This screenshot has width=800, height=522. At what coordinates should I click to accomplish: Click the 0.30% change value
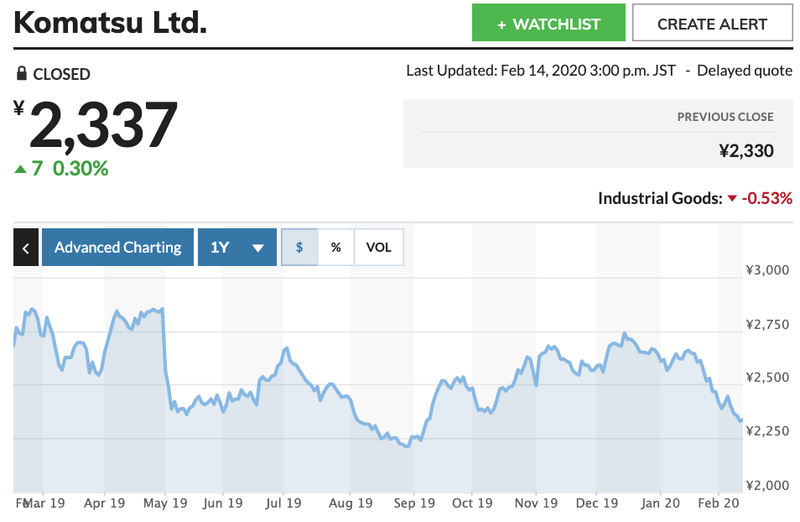[x=80, y=169]
